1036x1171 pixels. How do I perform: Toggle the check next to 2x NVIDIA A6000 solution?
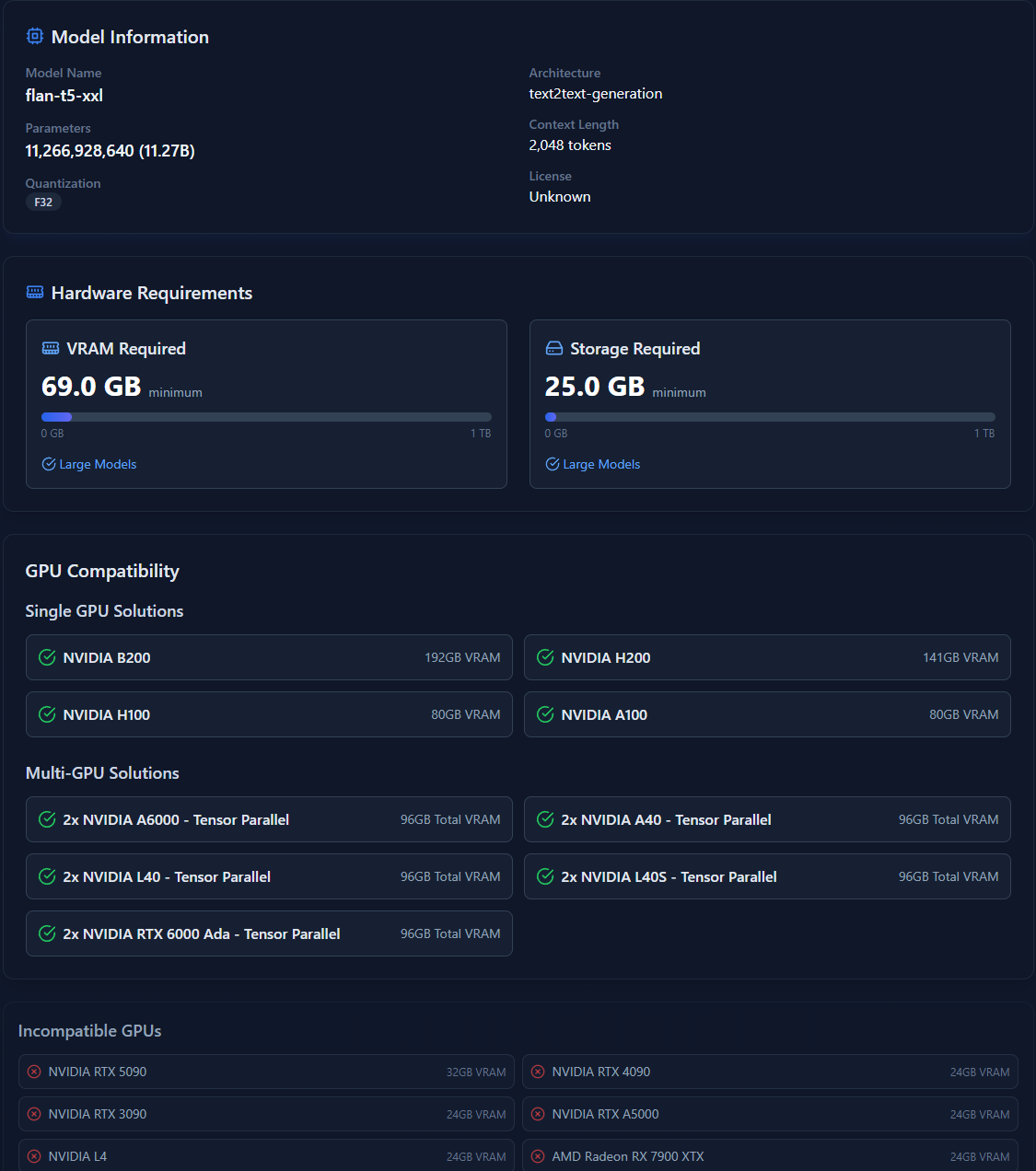47,819
